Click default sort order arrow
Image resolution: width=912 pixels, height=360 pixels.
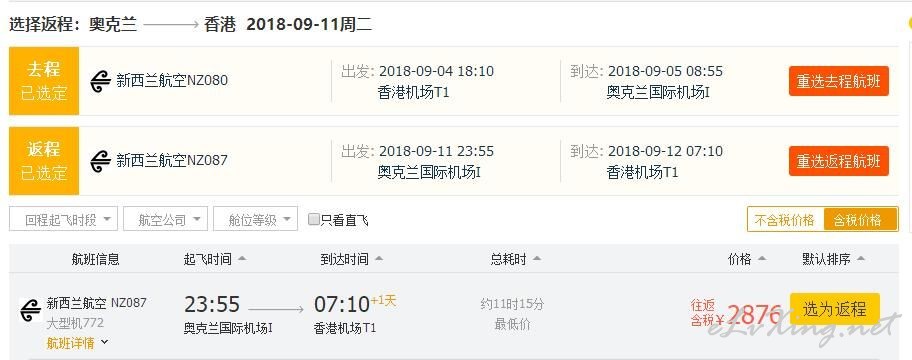pyautogui.click(x=861, y=259)
